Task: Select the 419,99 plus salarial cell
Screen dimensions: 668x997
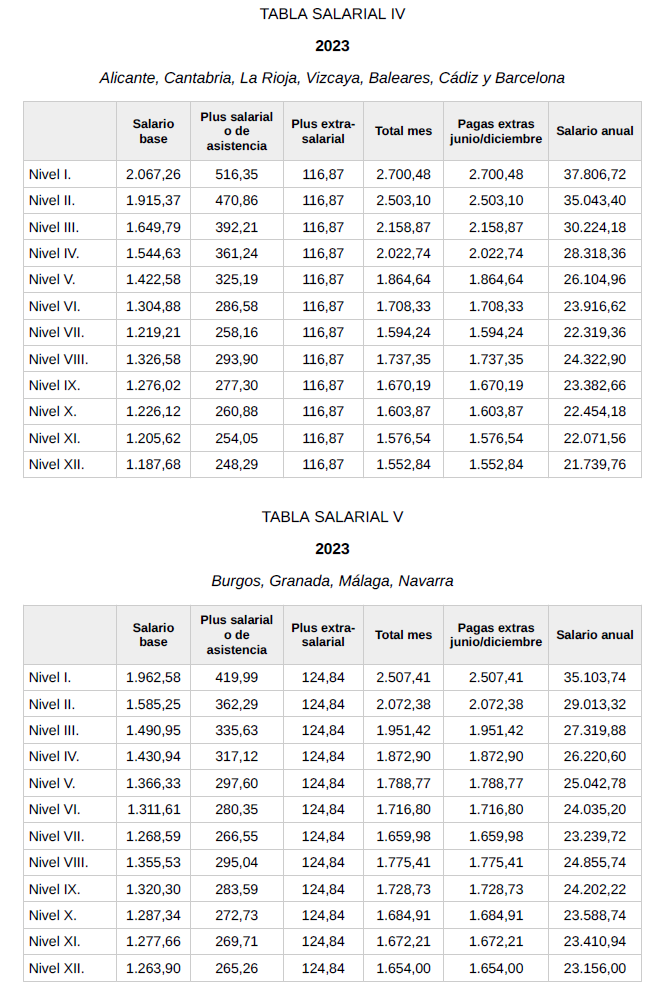Action: coord(237,678)
